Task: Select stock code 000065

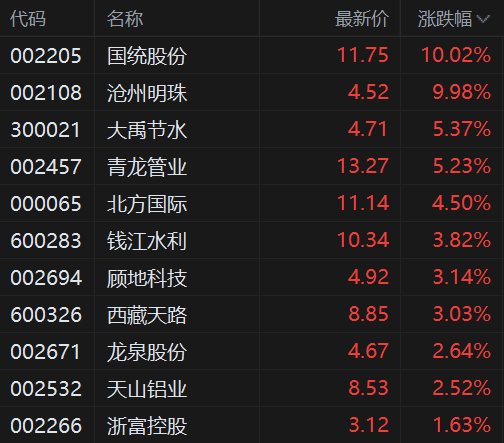Action: [x=46, y=204]
